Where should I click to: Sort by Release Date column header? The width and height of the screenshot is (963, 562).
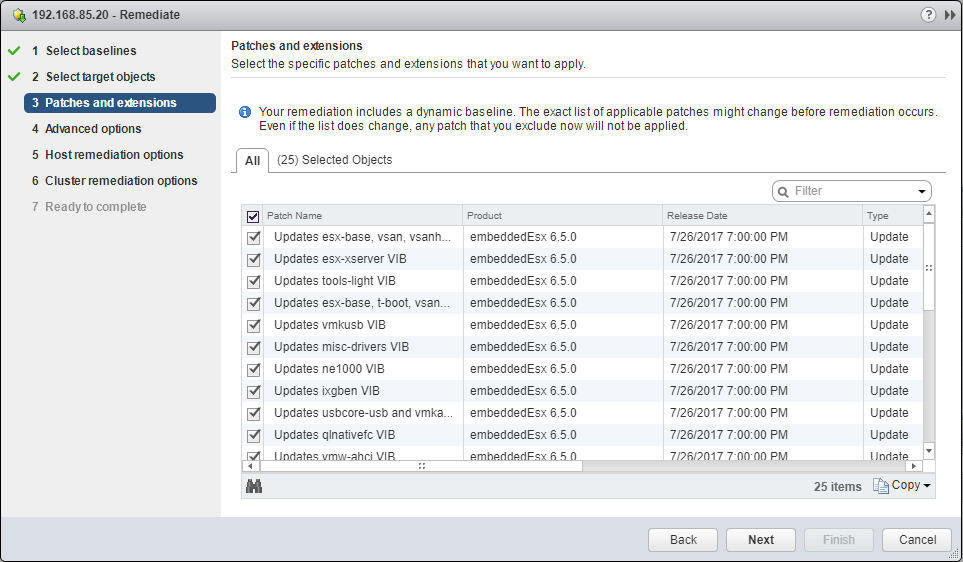[760, 216]
